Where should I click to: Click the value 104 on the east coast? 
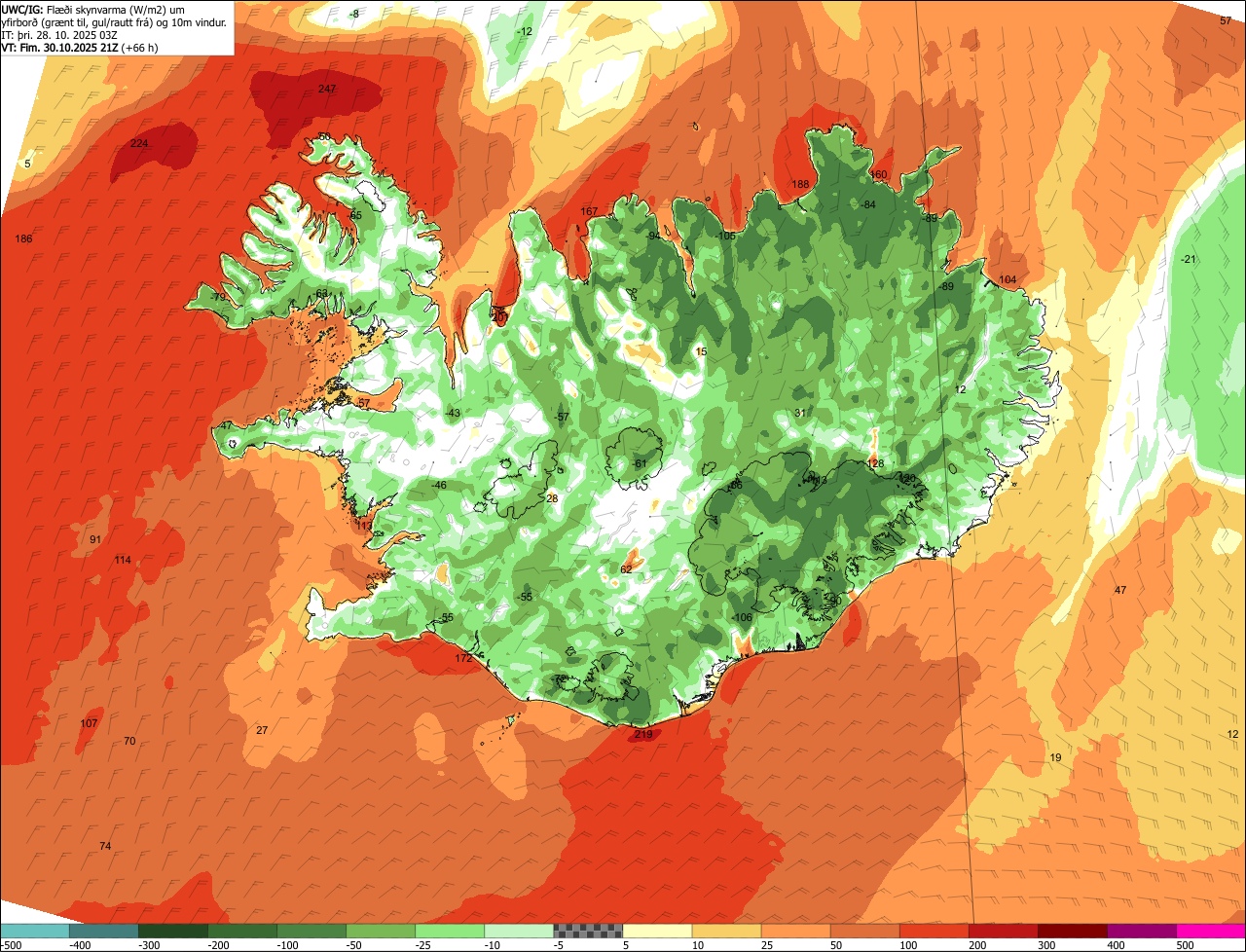(1008, 279)
